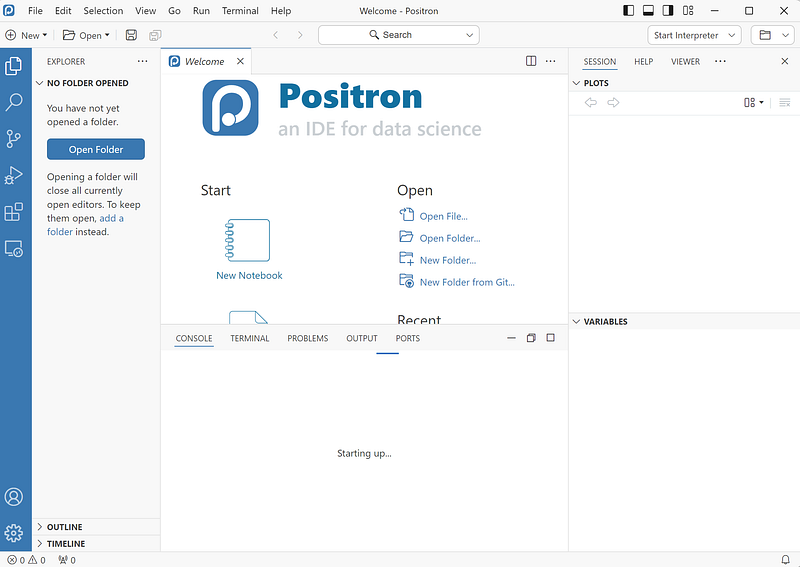
Task: Open the Search view in activity bar
Action: [14, 102]
